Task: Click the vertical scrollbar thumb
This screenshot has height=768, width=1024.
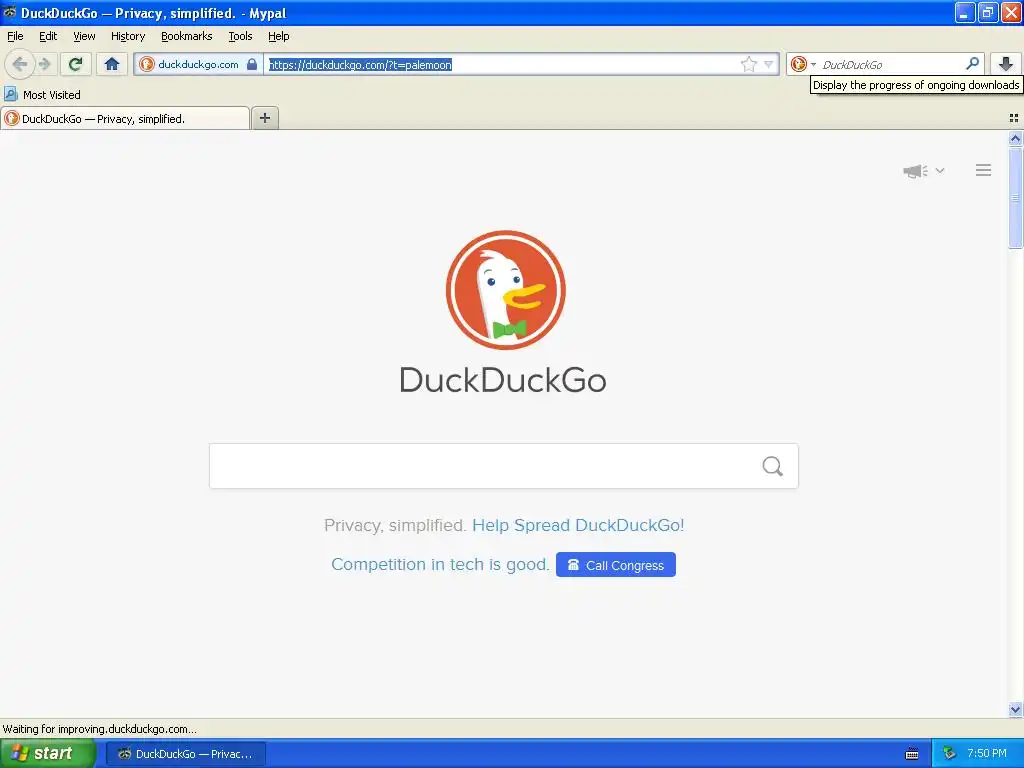Action: coord(1015,198)
